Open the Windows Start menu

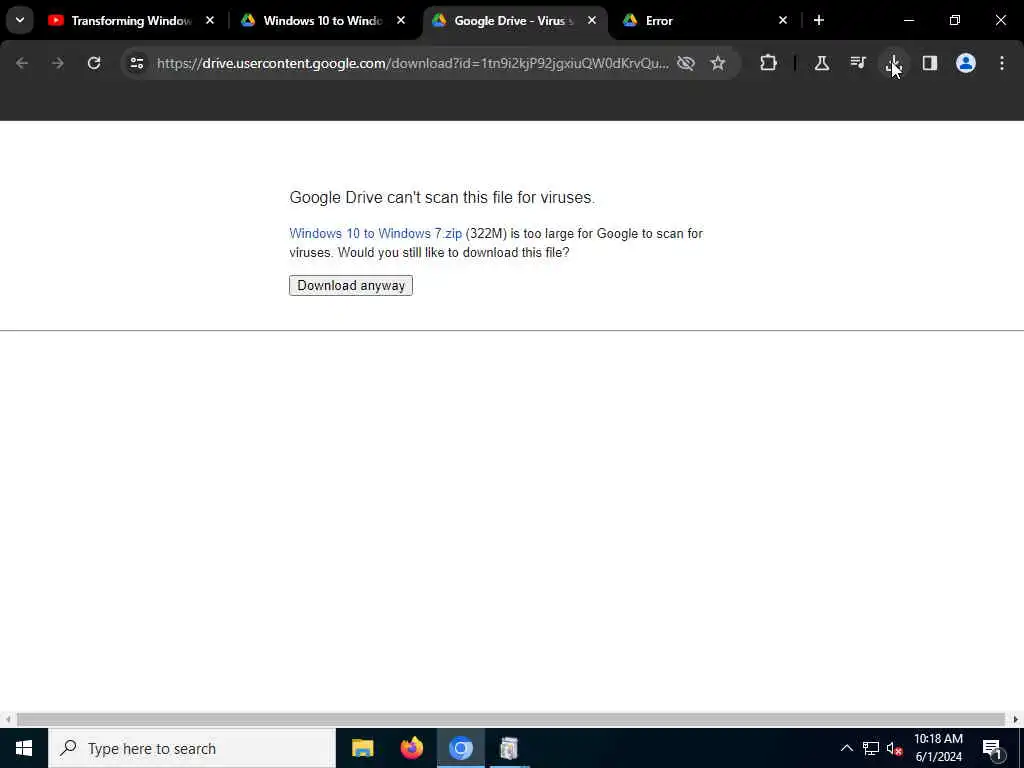(24, 748)
